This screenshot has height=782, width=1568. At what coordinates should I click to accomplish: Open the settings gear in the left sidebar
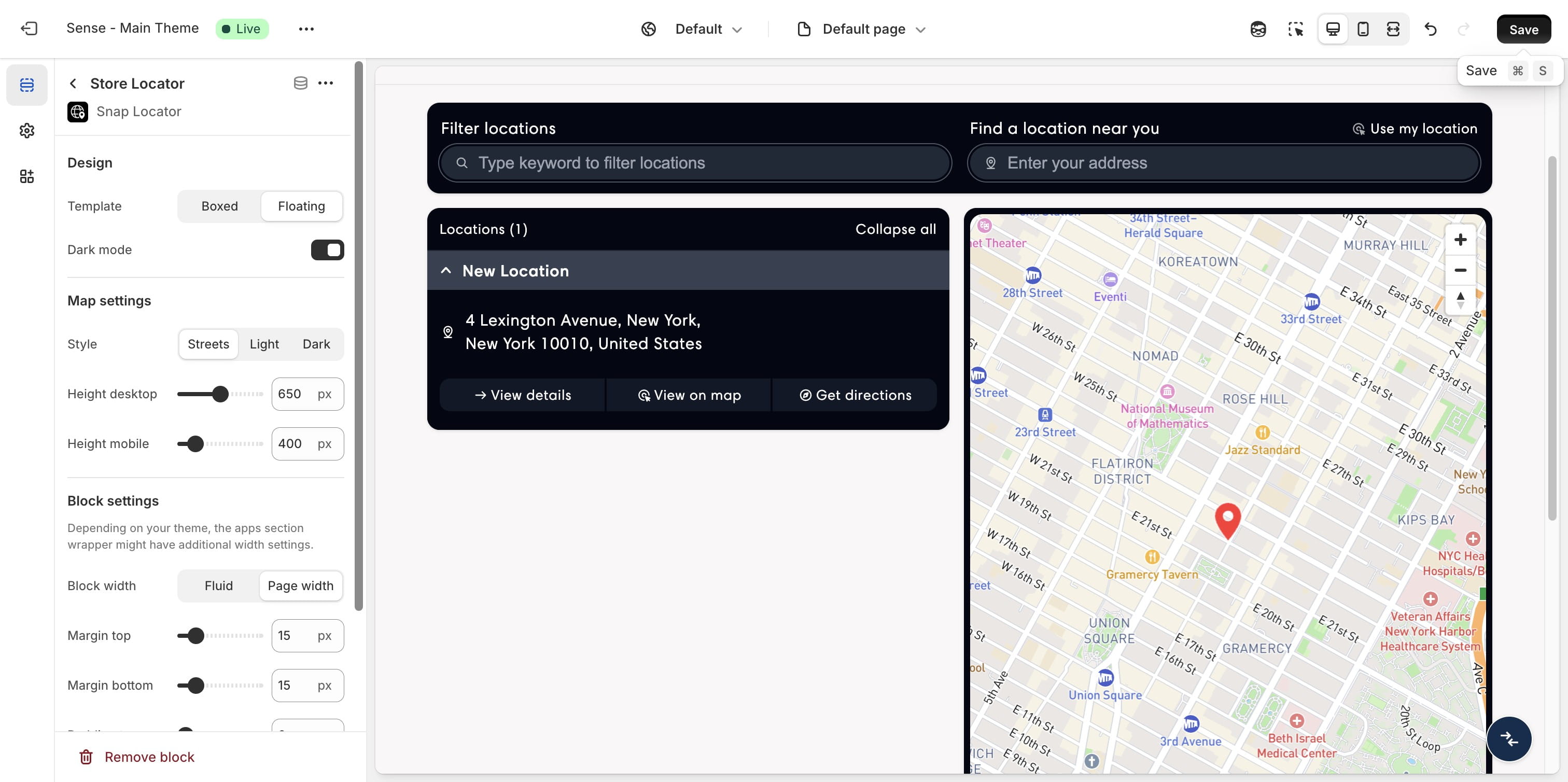27,130
